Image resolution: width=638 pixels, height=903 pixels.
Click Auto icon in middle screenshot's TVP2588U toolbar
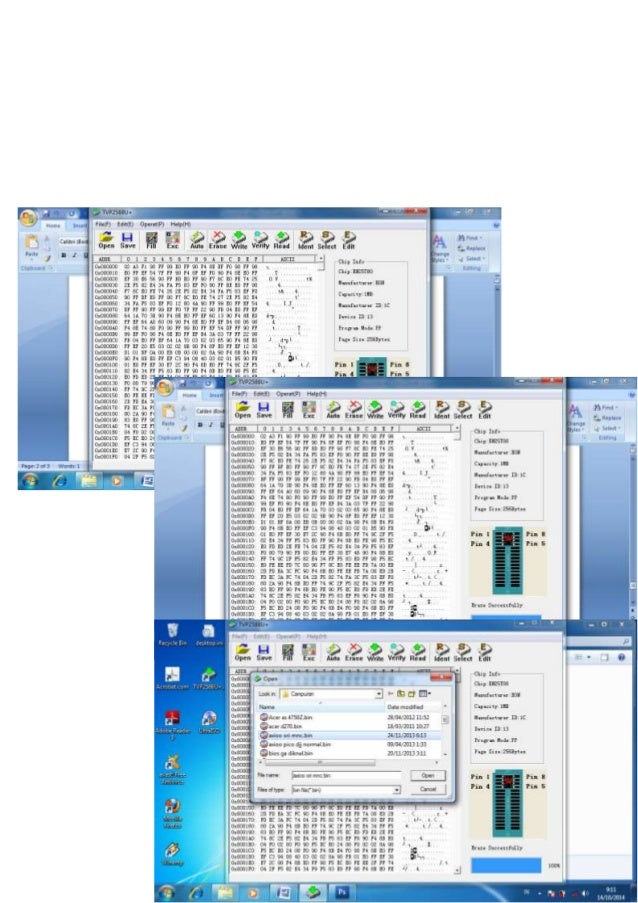pyautogui.click(x=333, y=409)
